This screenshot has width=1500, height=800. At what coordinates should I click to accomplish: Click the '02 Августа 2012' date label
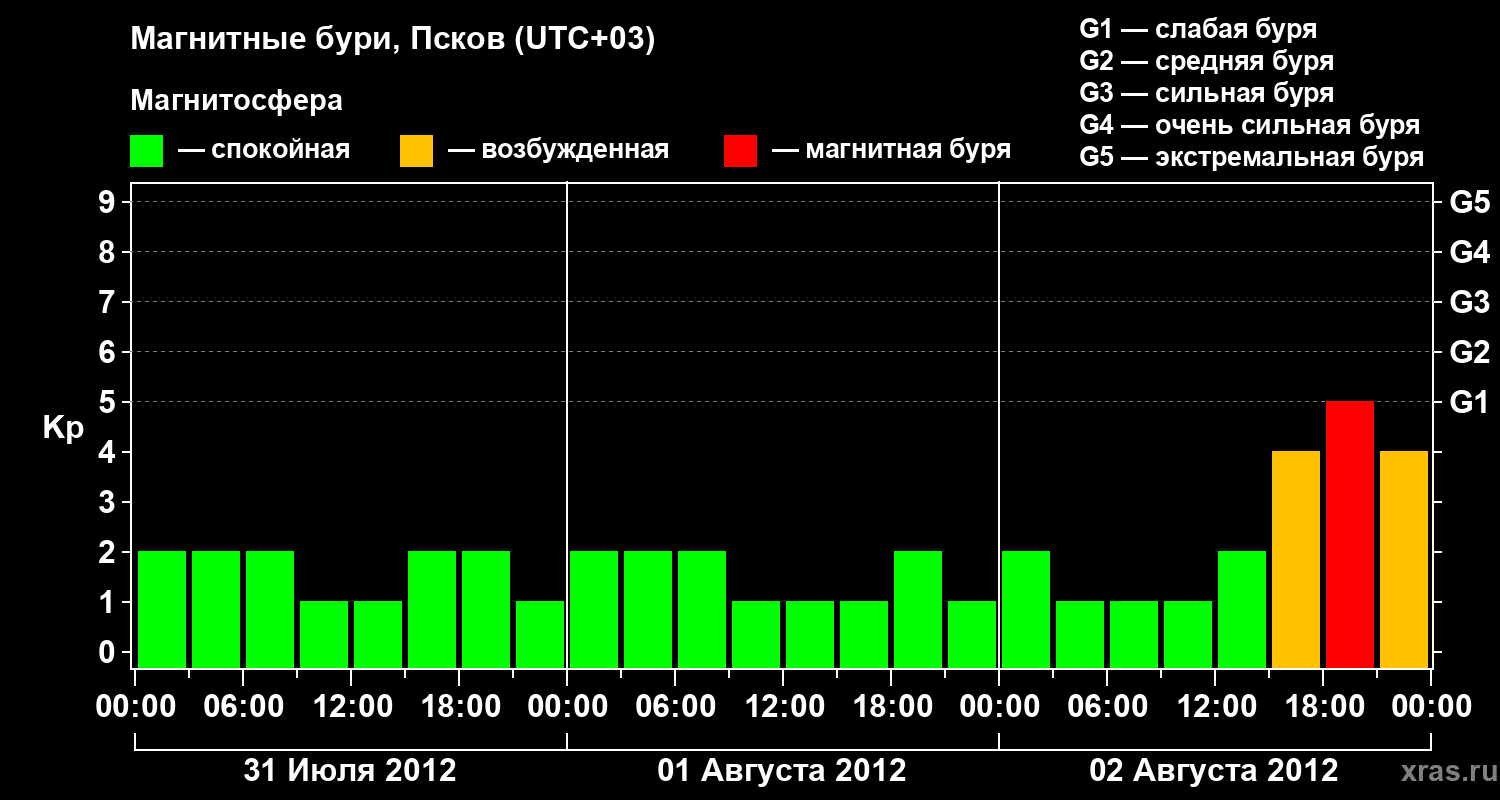coord(1214,770)
